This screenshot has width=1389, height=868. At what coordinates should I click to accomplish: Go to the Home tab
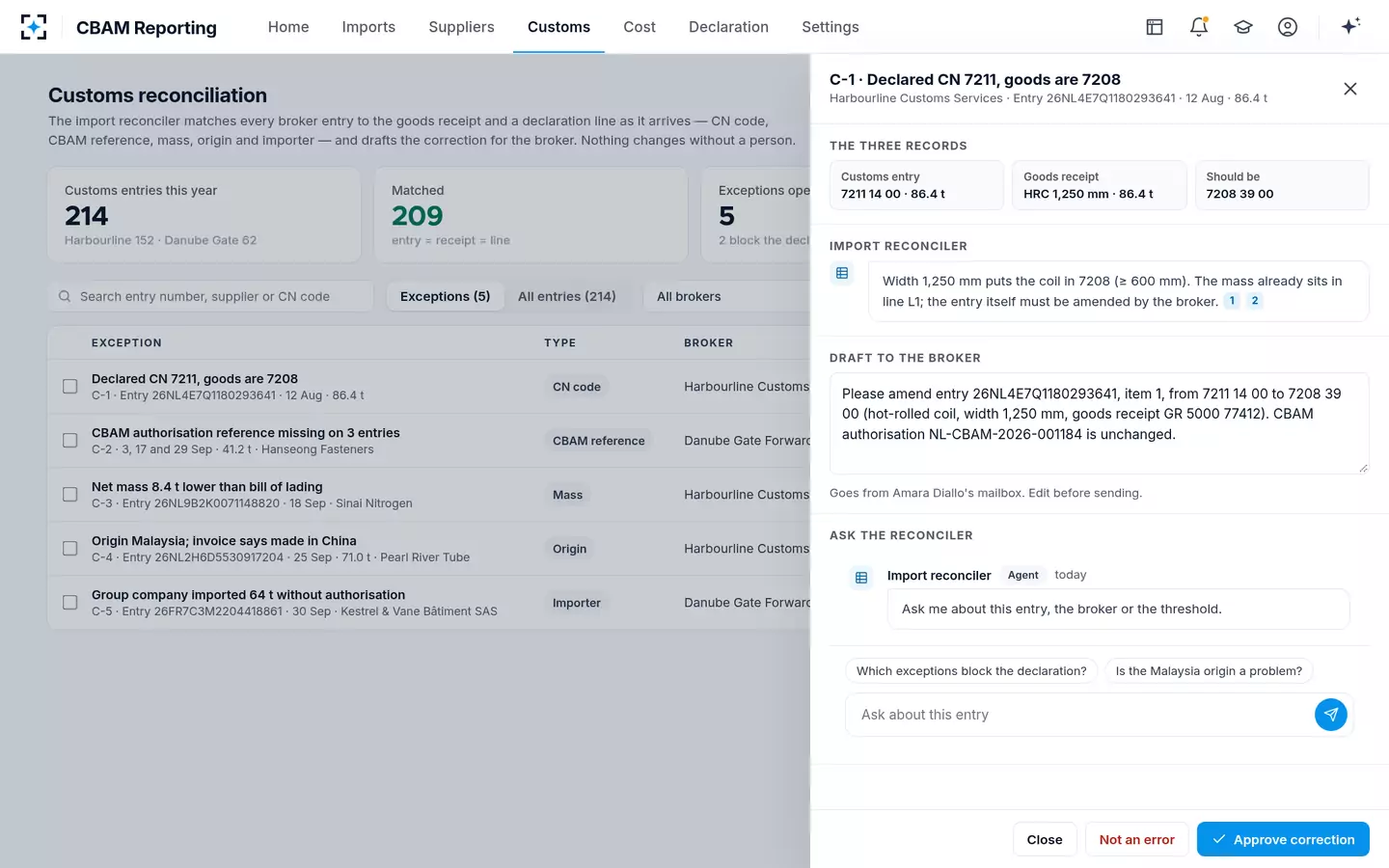tap(288, 27)
